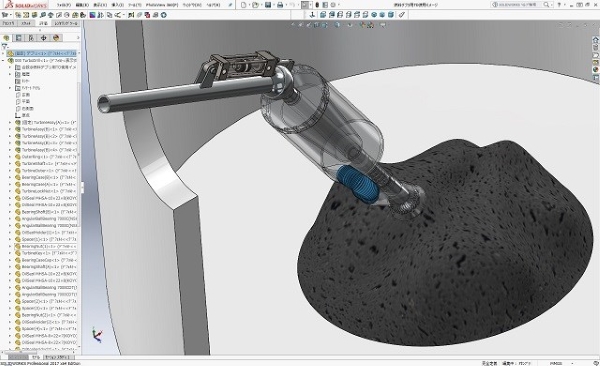Click the Rebuild traffic light icon

[317, 5]
